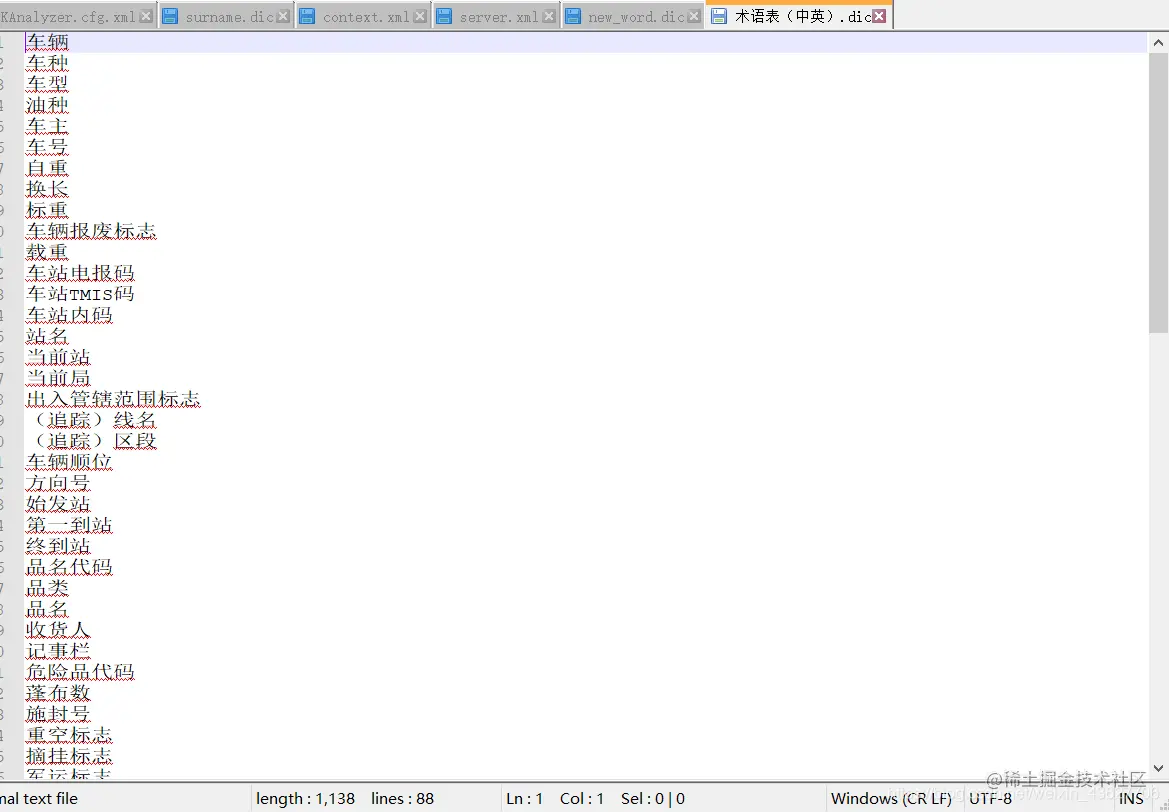This screenshot has width=1169, height=812.
Task: Switch to the surname.dic tab
Action: [x=229, y=16]
